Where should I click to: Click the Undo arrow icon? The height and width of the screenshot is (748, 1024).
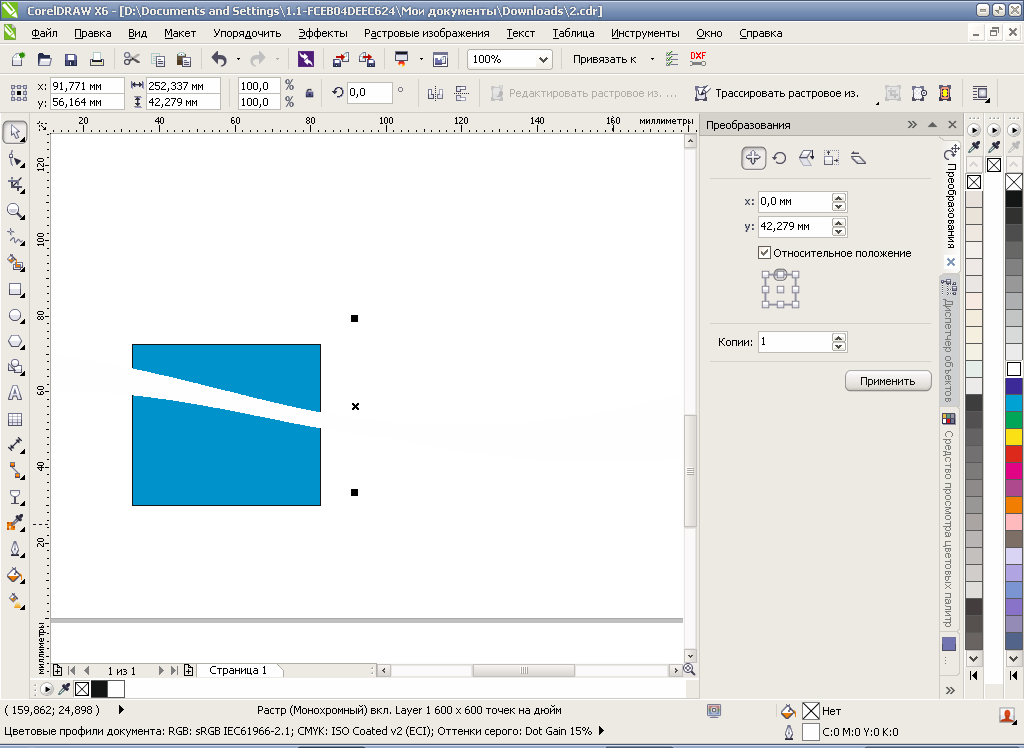coord(219,59)
